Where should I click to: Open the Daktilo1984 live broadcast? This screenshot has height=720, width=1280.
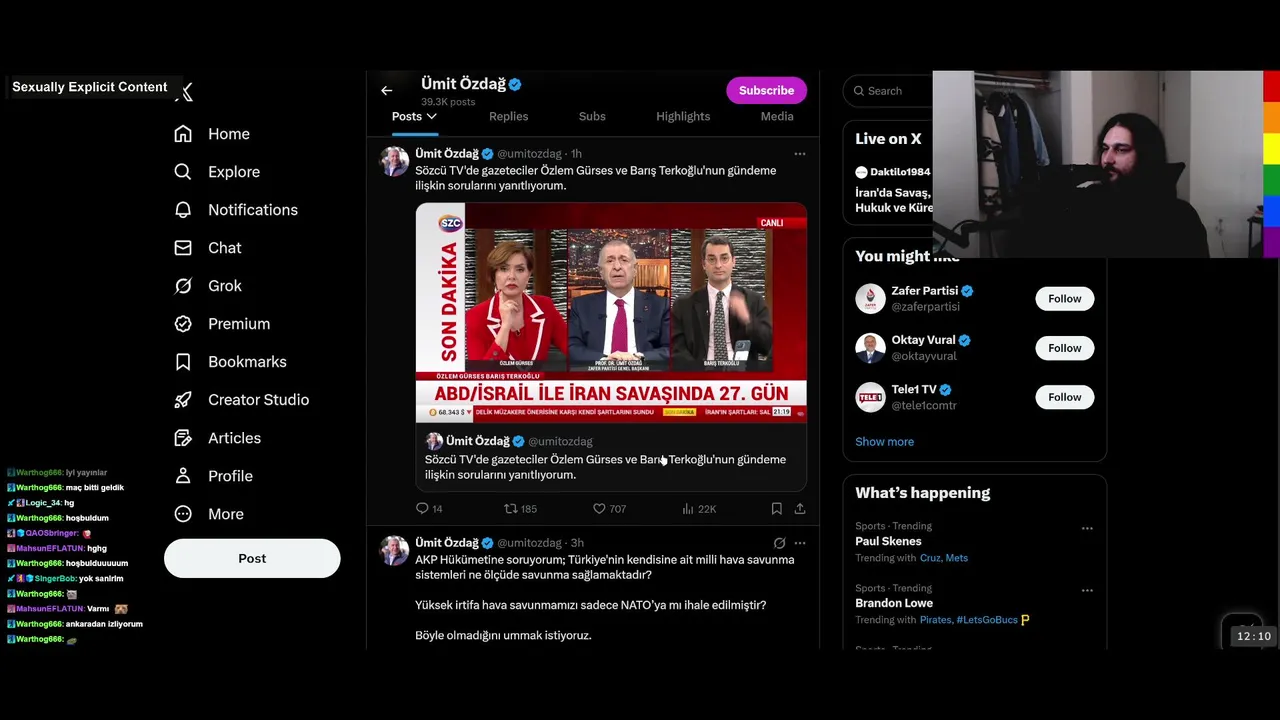893,190
